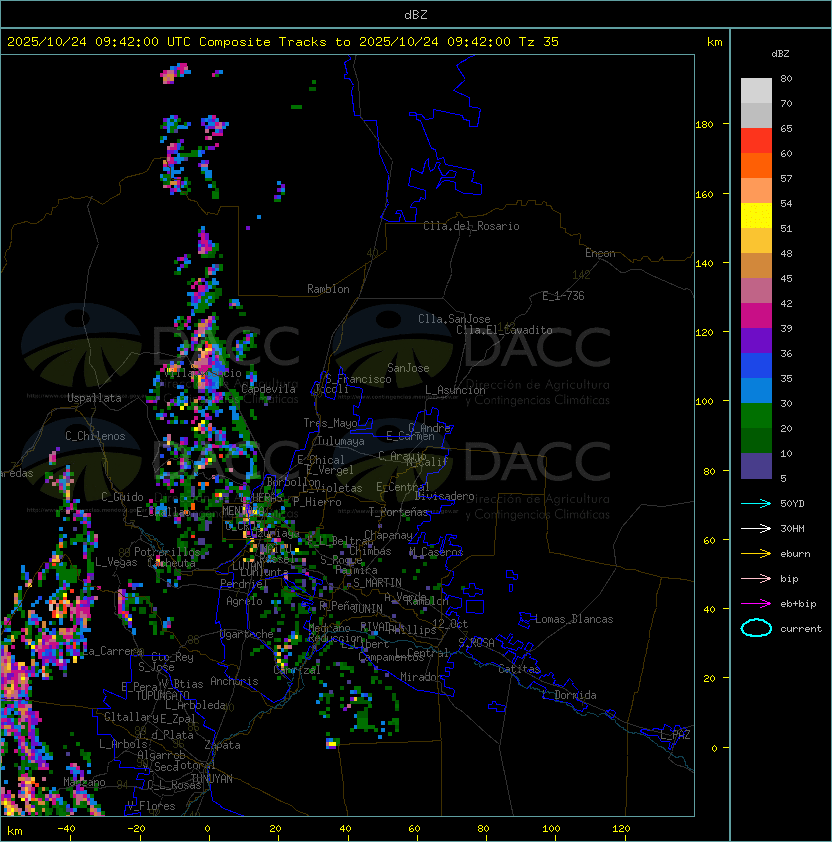Click the Potrerillos map label
The height and width of the screenshot is (842, 832).
(x=167, y=552)
